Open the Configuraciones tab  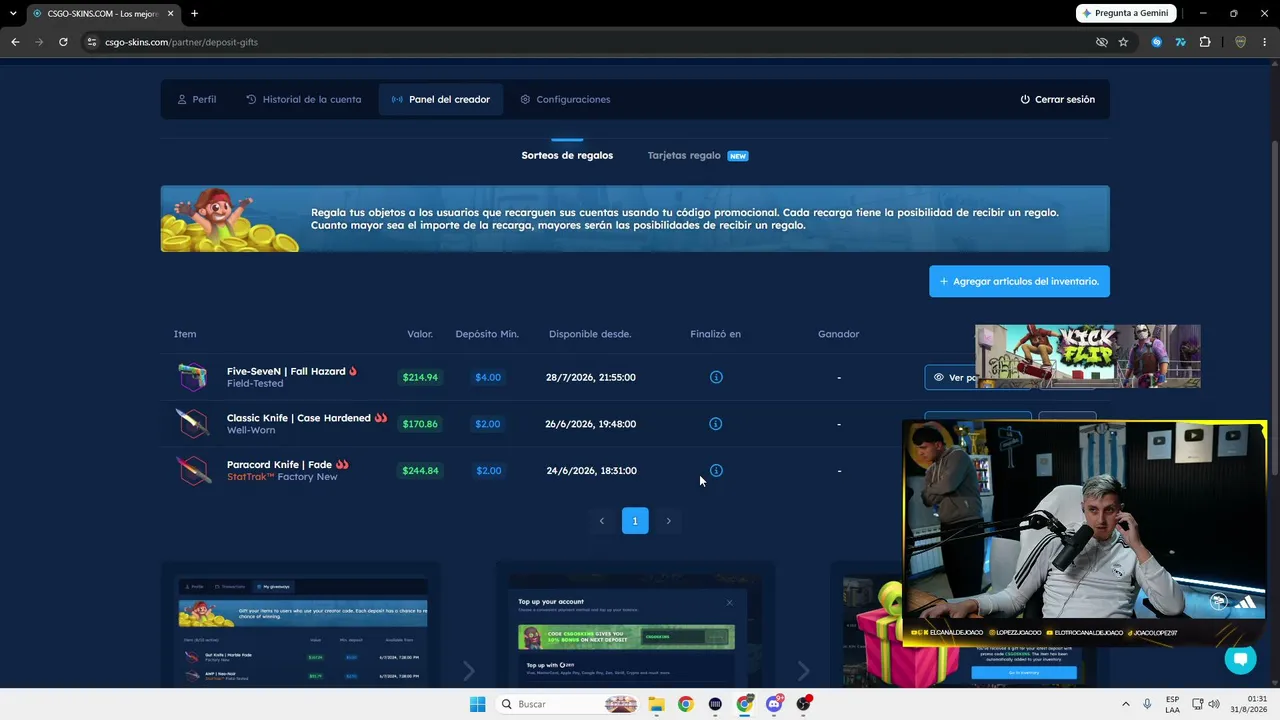coord(565,100)
